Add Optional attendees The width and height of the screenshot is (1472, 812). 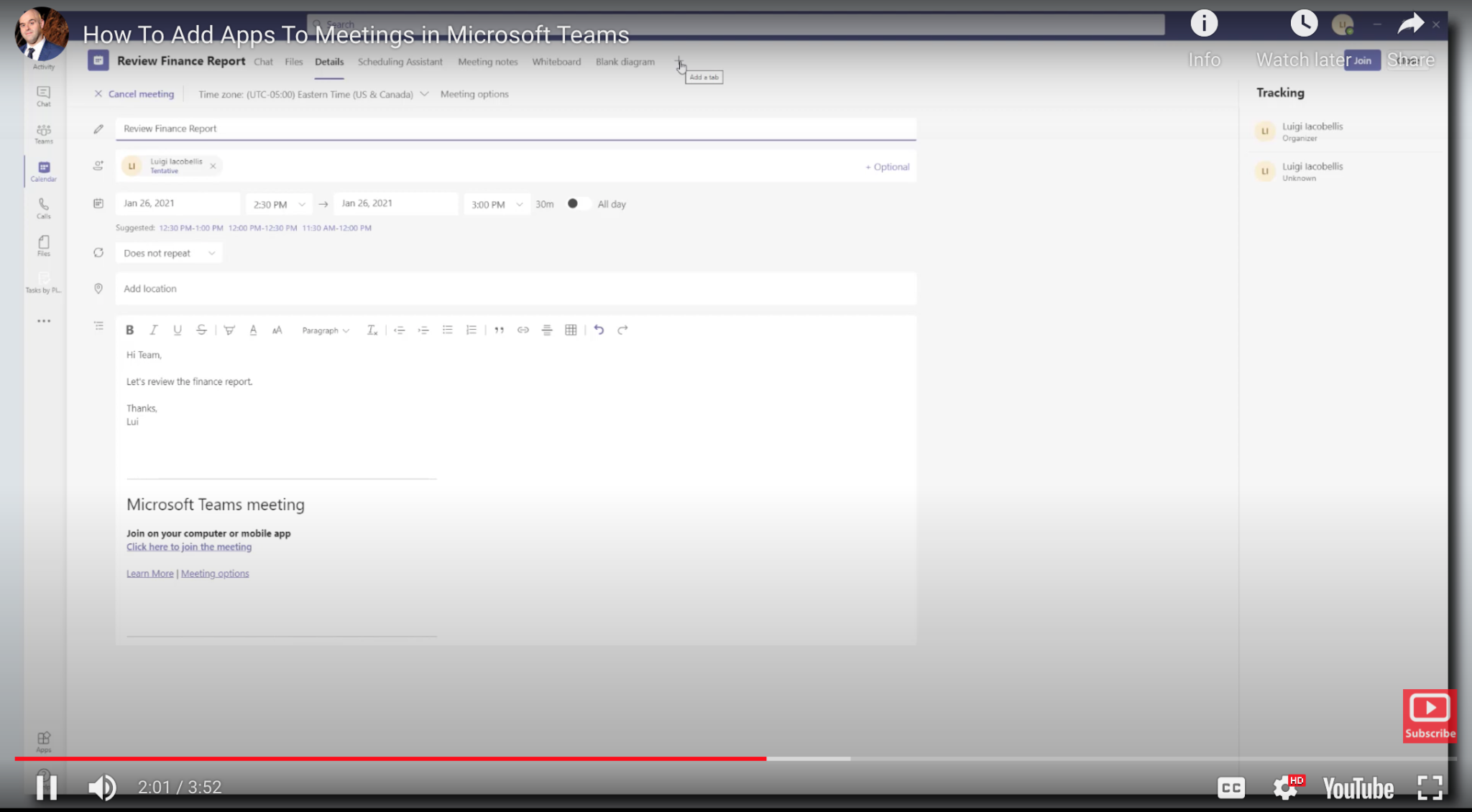pyautogui.click(x=888, y=167)
